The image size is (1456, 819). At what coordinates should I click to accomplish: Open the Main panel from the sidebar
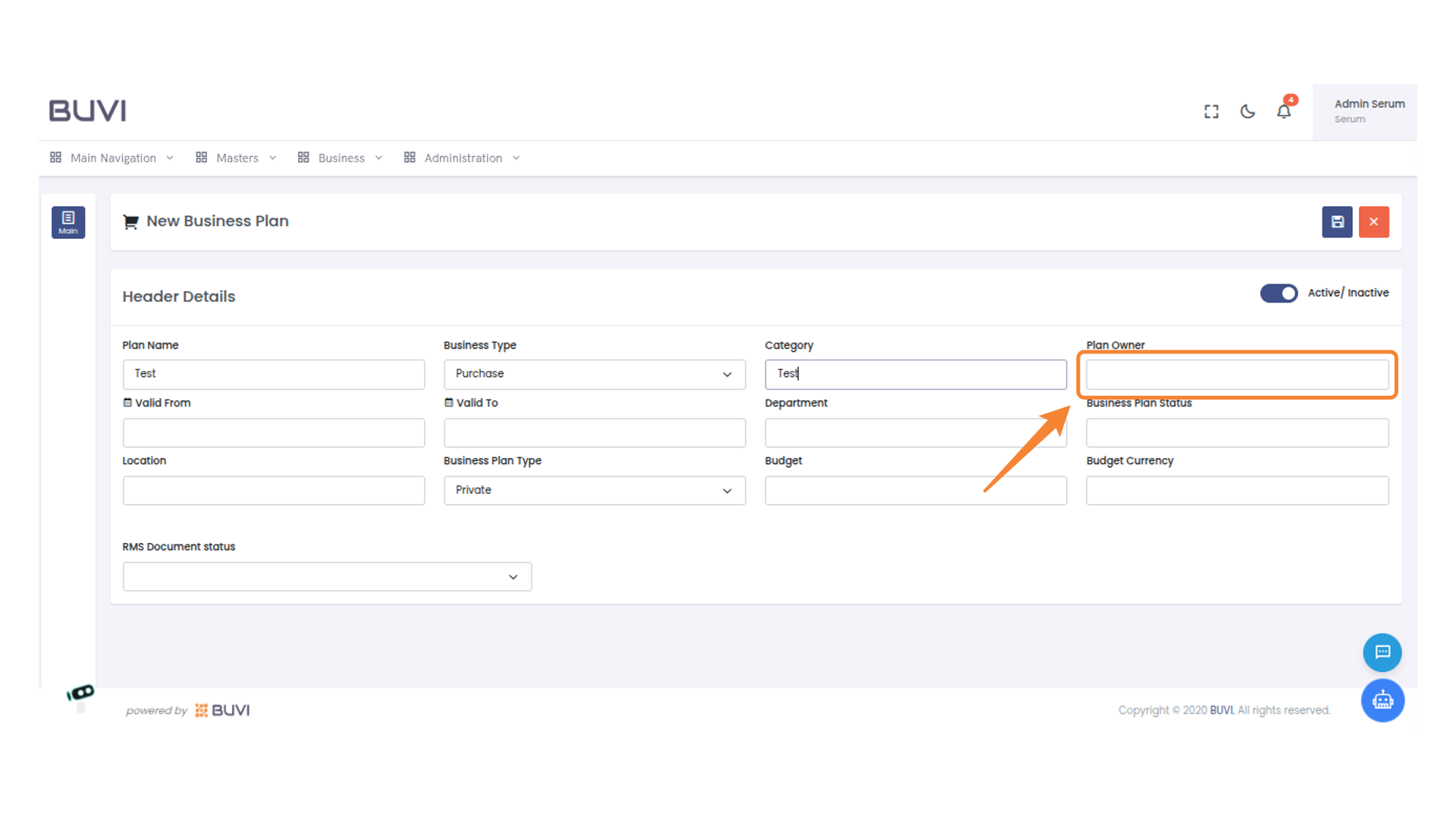click(68, 221)
